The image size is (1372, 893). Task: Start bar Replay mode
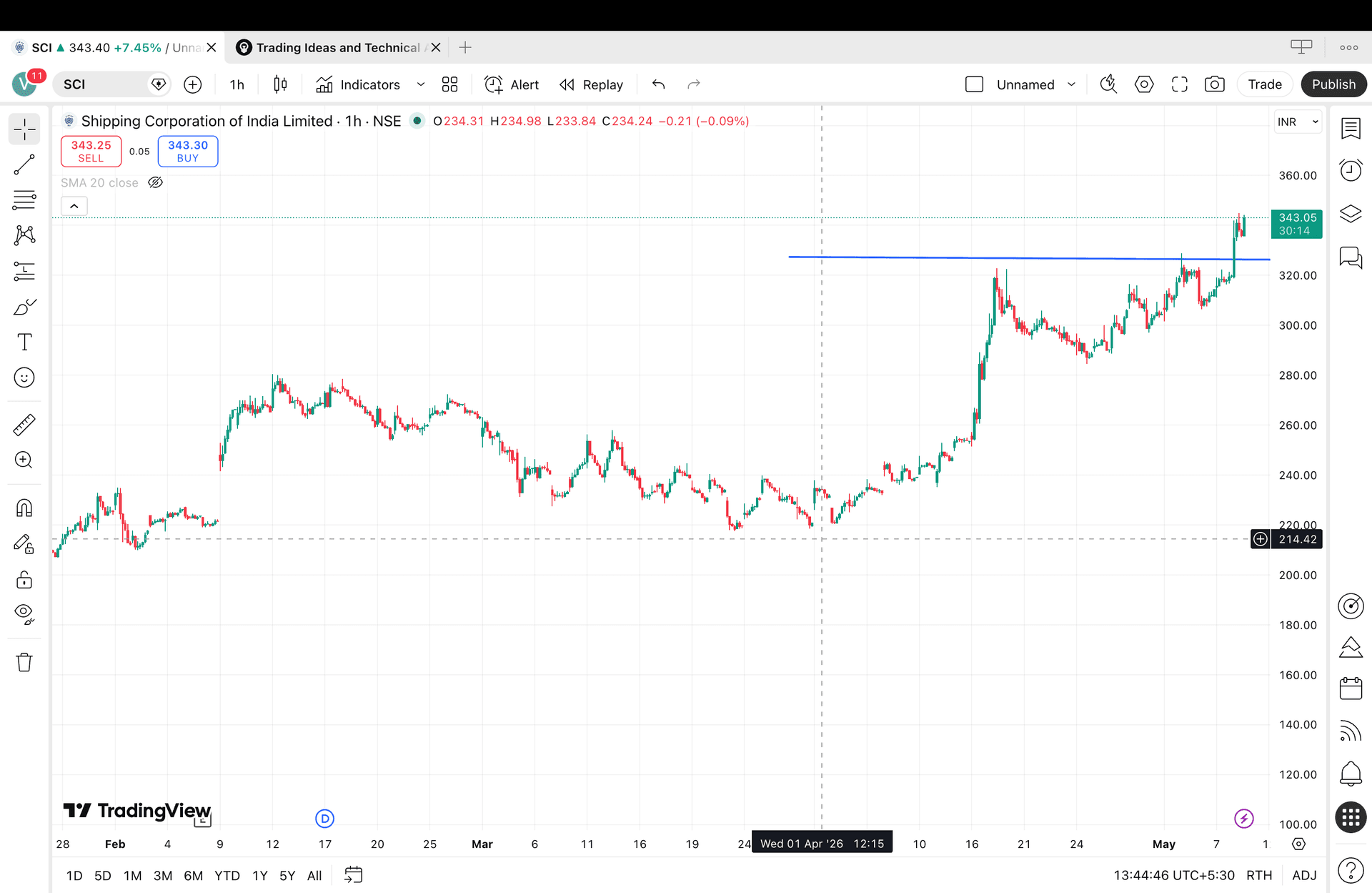[x=592, y=84]
